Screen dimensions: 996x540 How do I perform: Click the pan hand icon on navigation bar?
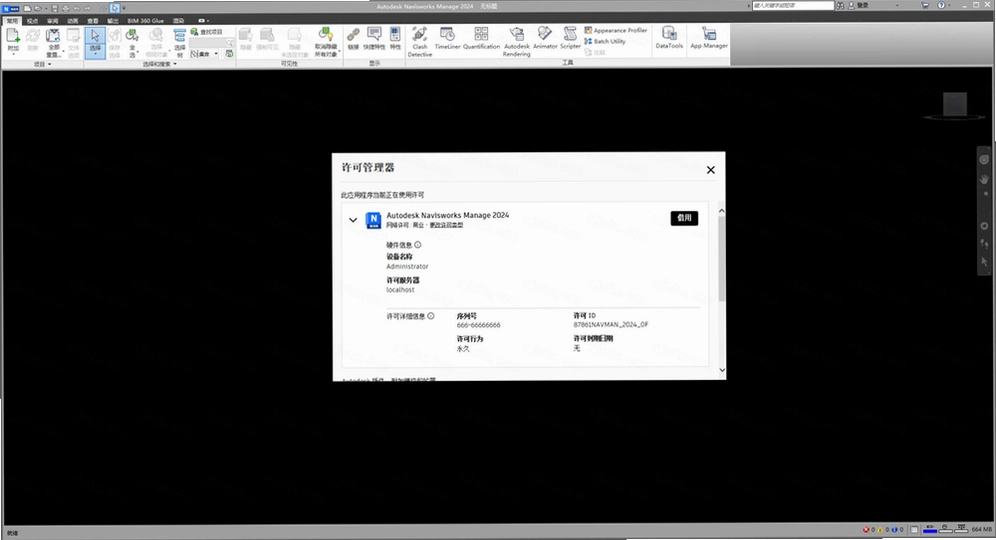(984, 179)
